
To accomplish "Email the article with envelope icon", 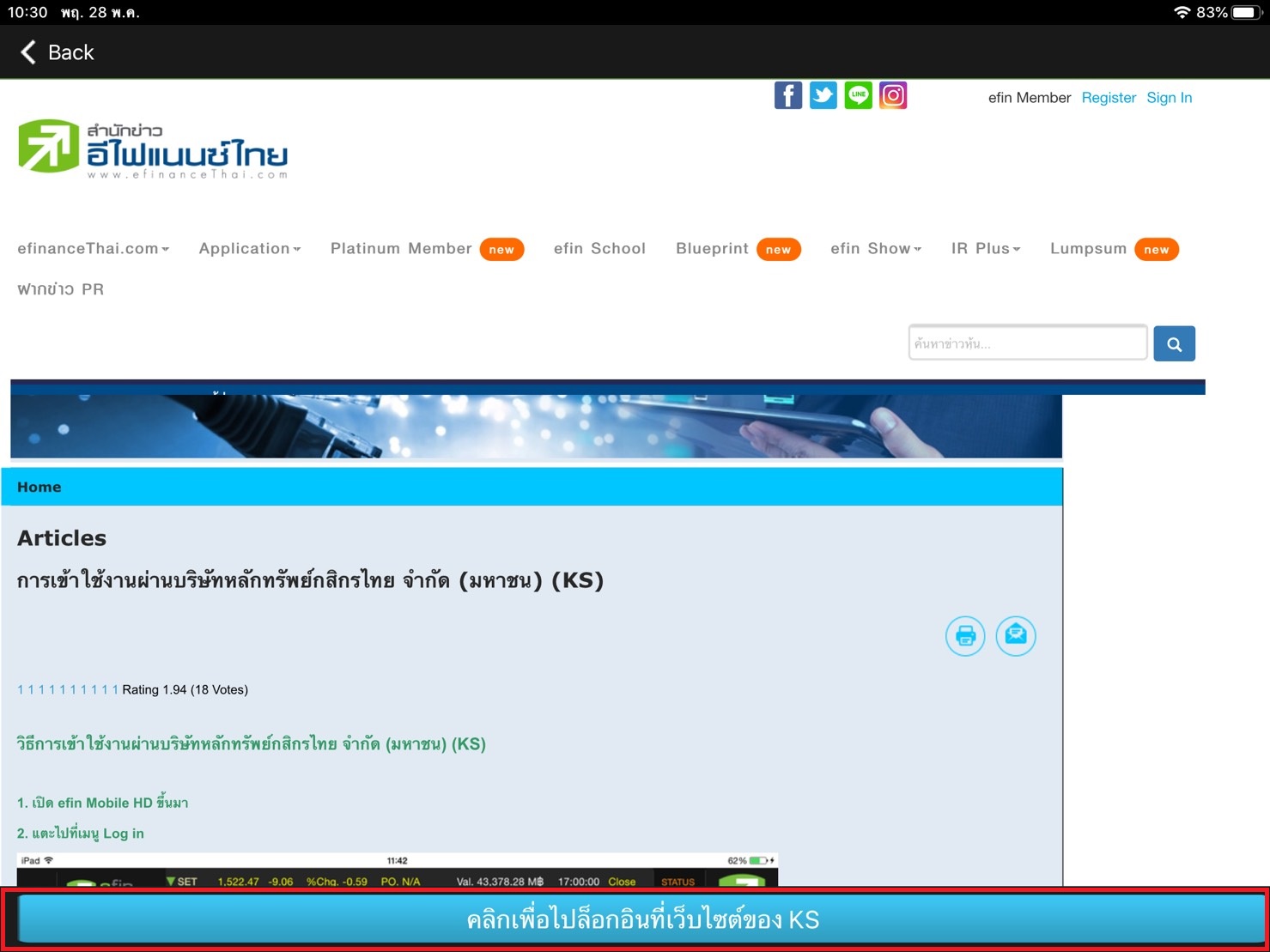I will (x=1016, y=636).
